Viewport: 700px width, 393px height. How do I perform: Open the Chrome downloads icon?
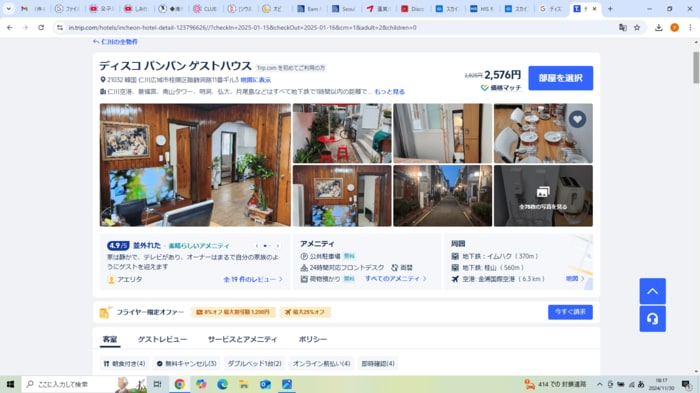pos(658,28)
